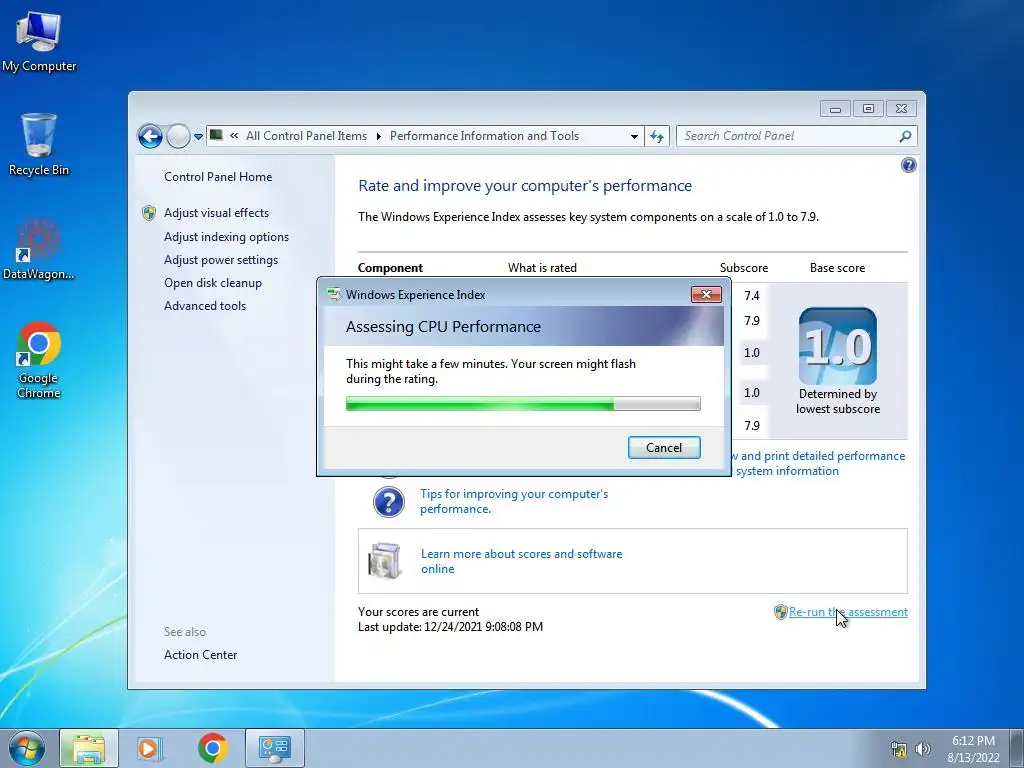Image resolution: width=1024 pixels, height=768 pixels.
Task: Launch the DataWagon desktop shortcut
Action: (x=39, y=249)
